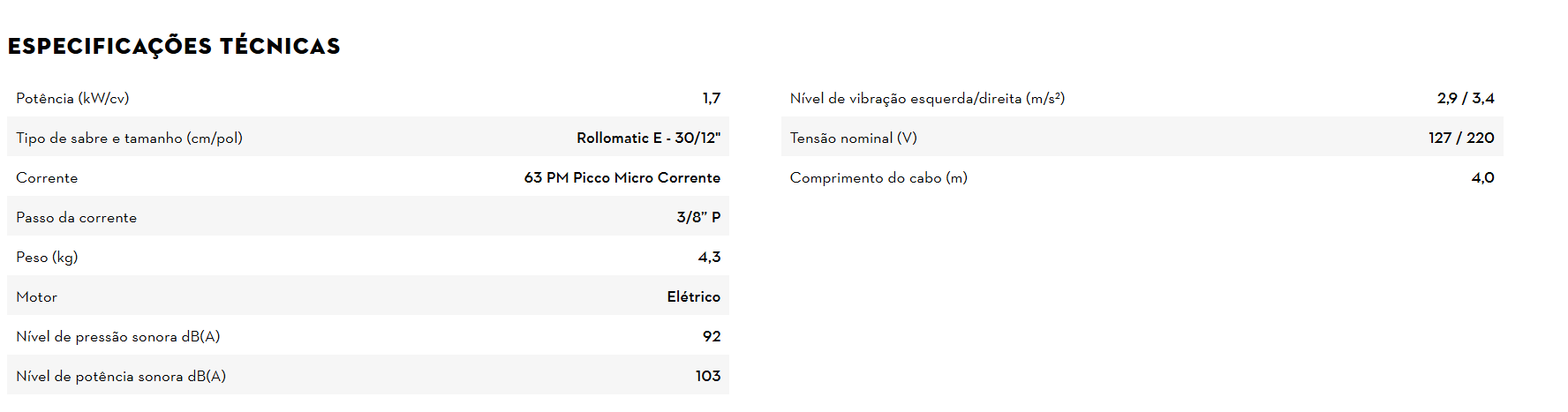Select the 1,7 power value

click(711, 98)
